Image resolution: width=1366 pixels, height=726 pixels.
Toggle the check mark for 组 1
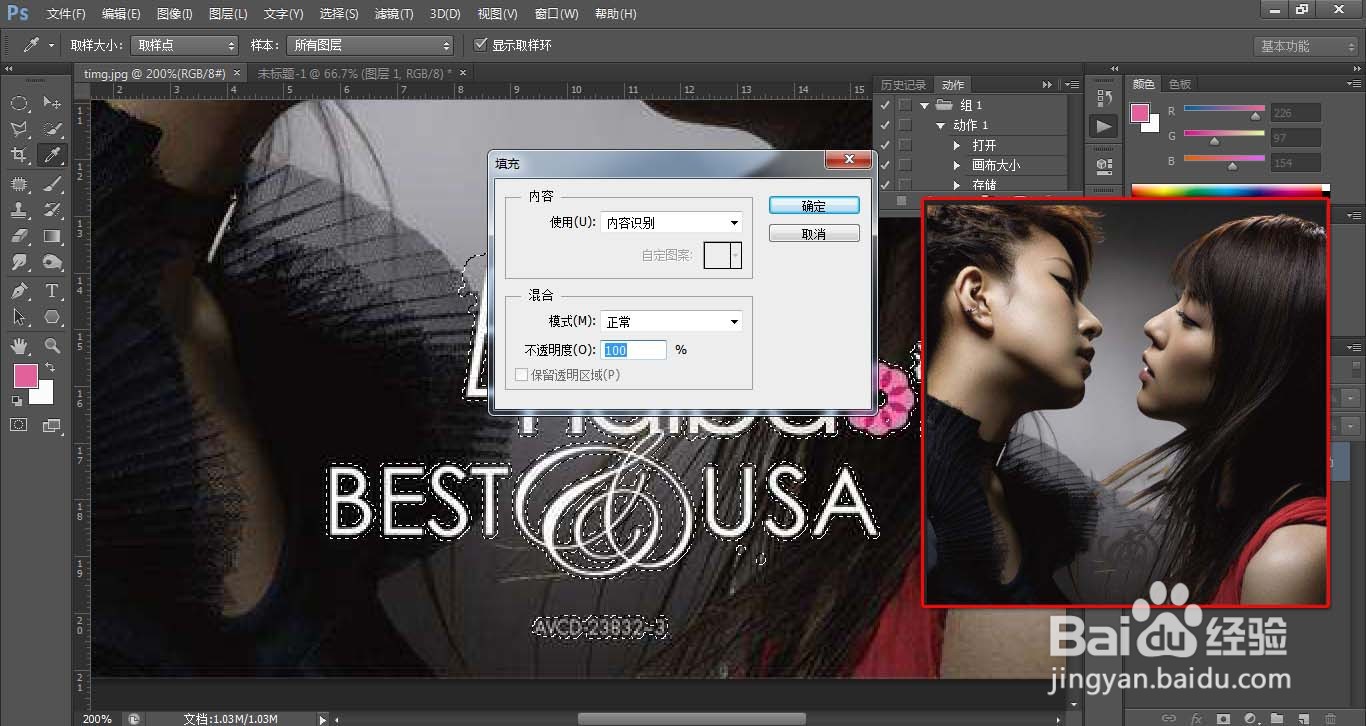pyautogui.click(x=885, y=105)
